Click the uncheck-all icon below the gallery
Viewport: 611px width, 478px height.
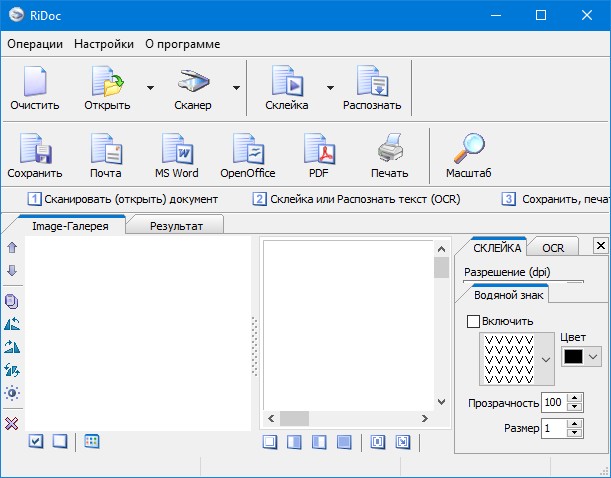coord(59,441)
